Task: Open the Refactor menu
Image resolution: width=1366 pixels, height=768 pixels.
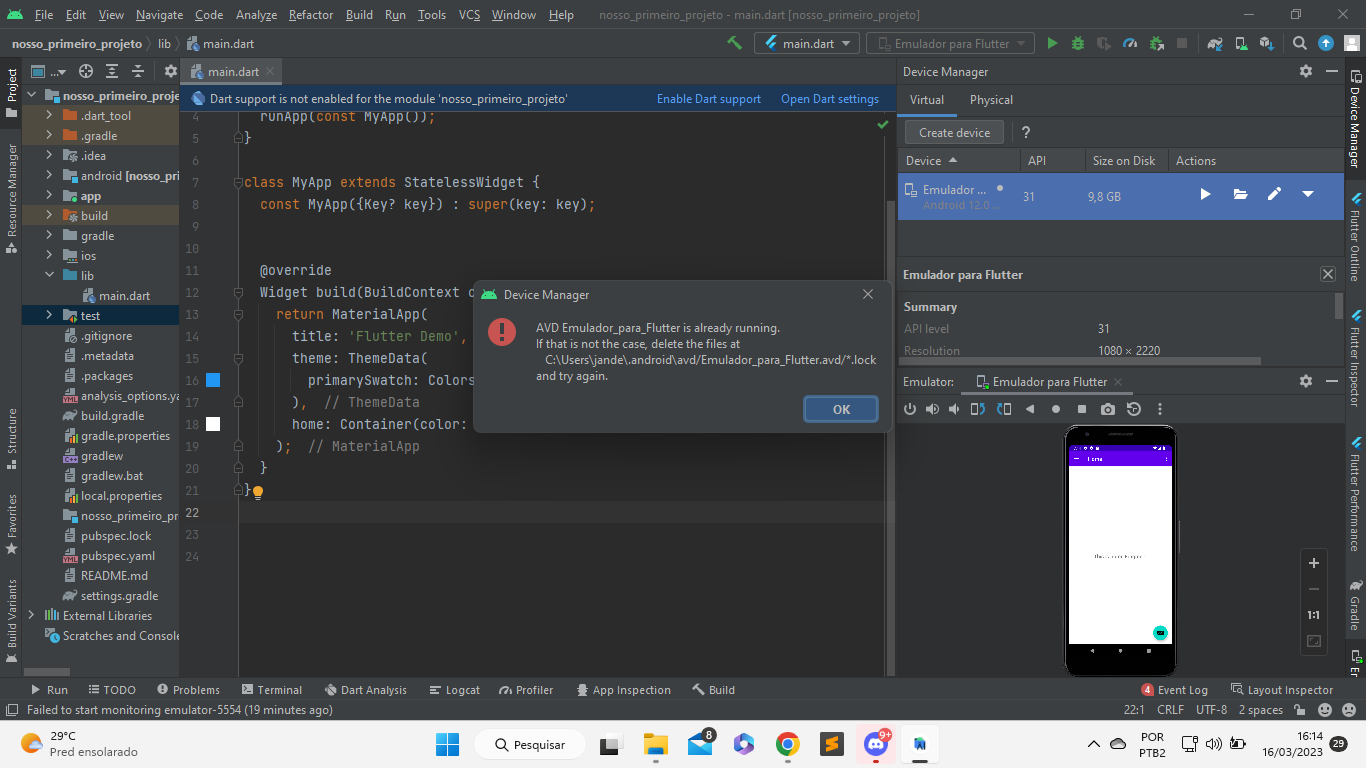Action: tap(311, 15)
